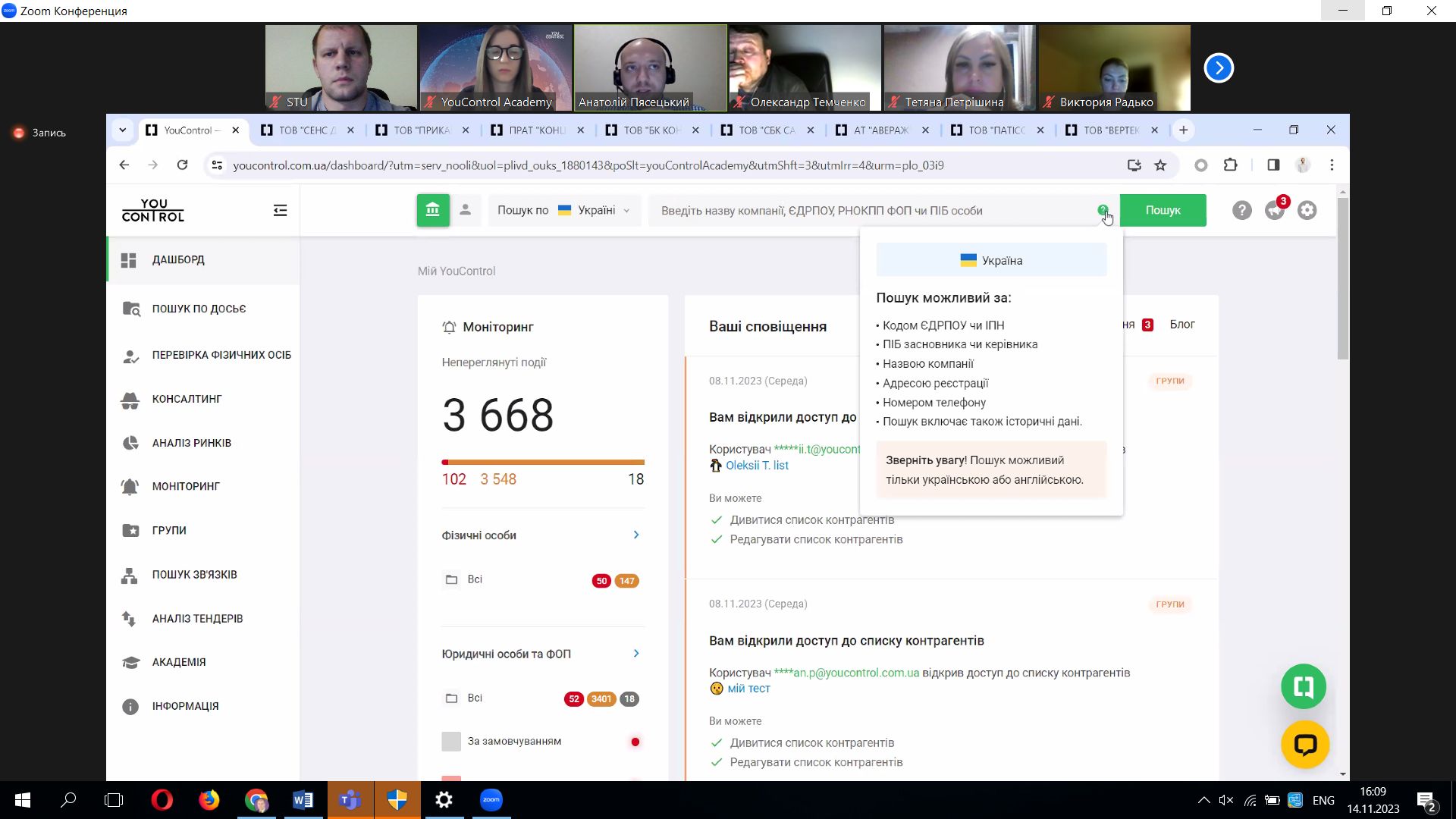Close the ТОВ "ПРИКА" browser tab
The height and width of the screenshot is (819, 1456).
tap(466, 130)
